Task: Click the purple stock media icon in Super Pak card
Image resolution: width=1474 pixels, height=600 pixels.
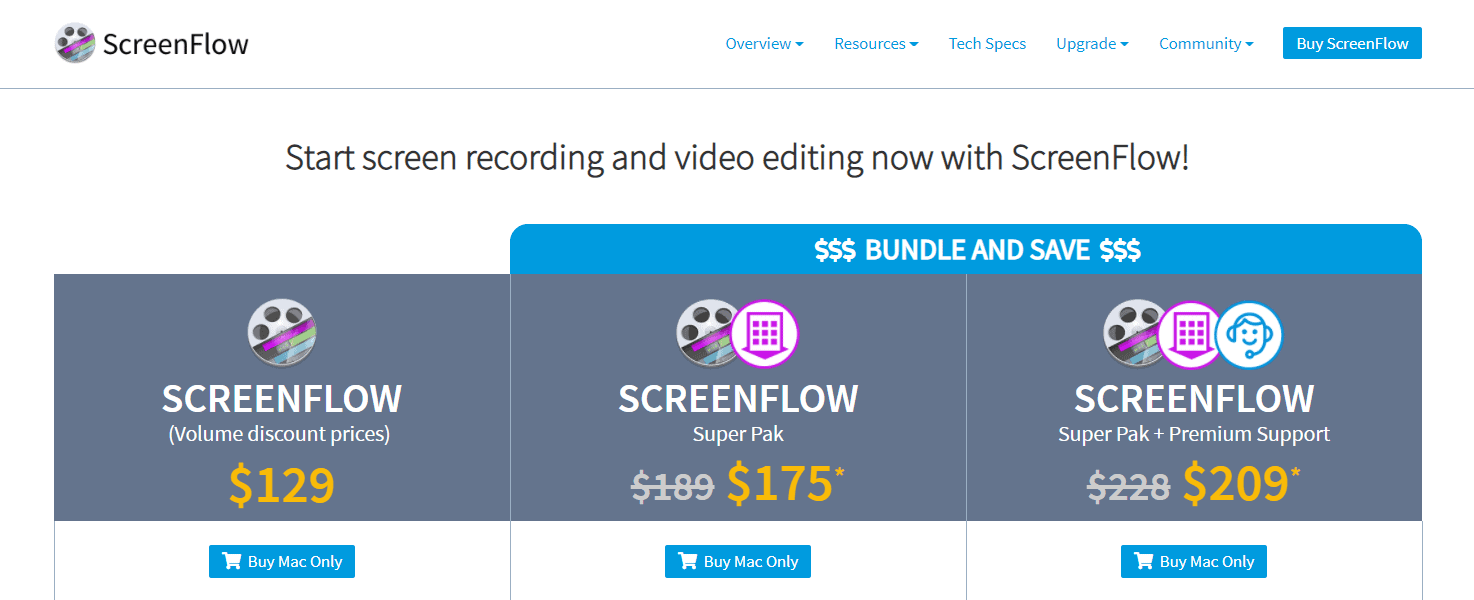Action: point(765,333)
